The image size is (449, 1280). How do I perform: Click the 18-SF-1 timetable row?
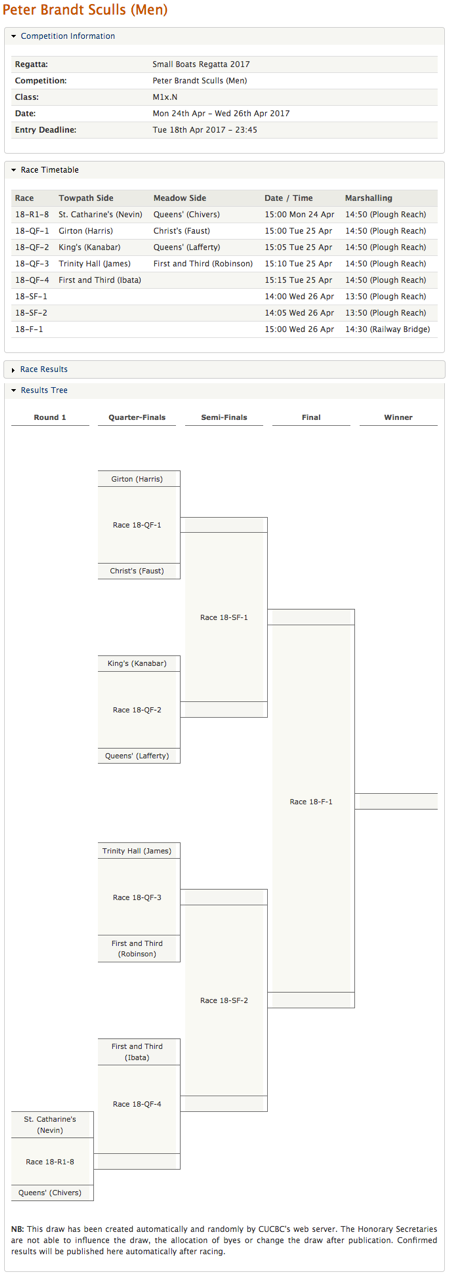click(x=224, y=296)
